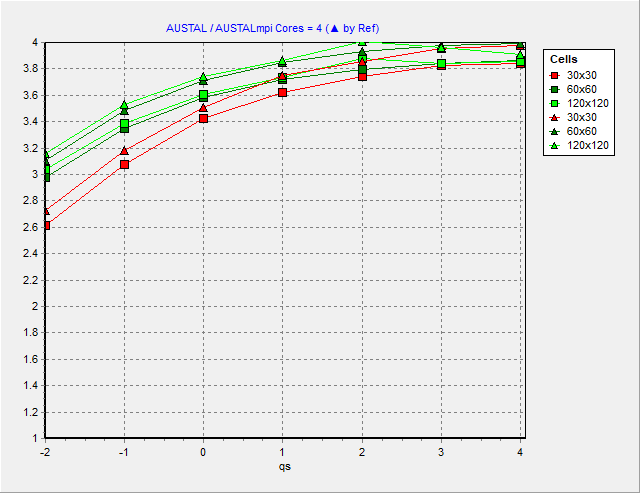640x493 pixels.
Task: Click the x-axis tick label 3
Action: tap(441, 452)
